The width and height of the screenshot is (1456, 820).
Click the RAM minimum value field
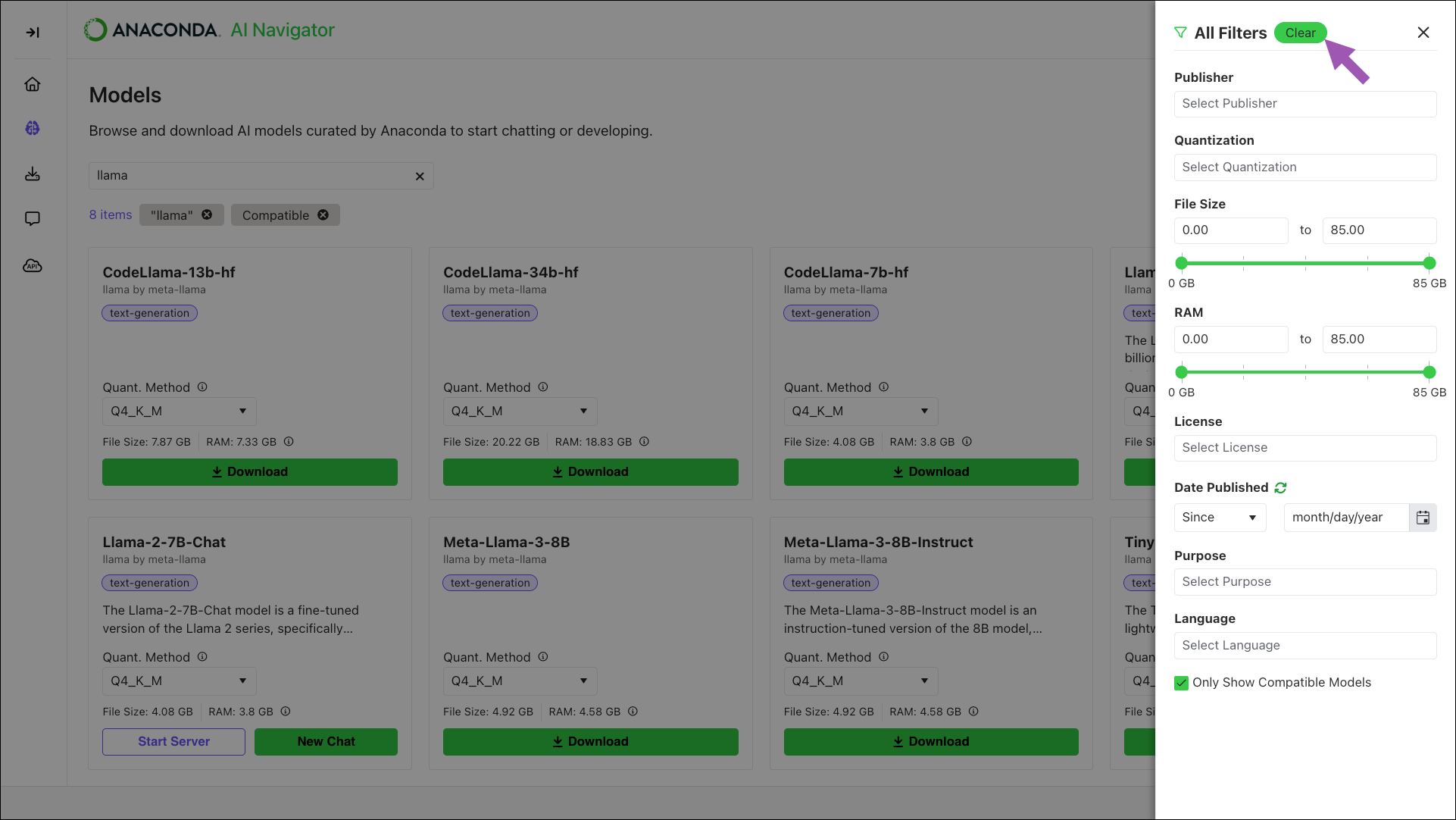pos(1231,340)
